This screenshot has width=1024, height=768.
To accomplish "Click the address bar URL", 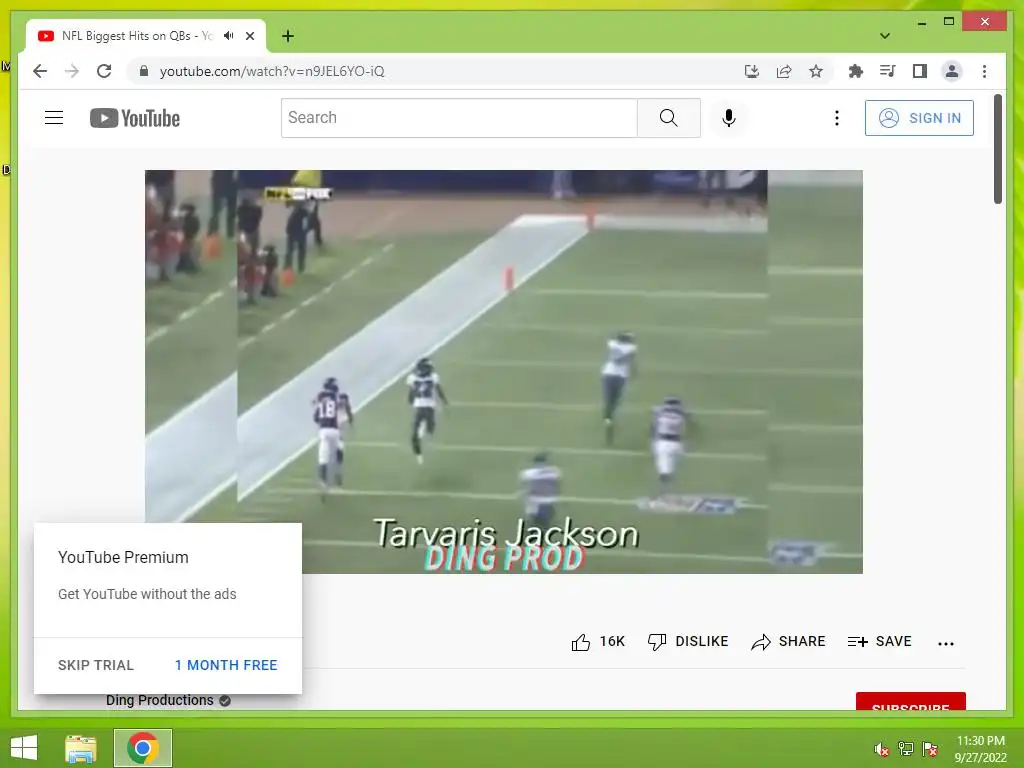I will click(x=272, y=71).
